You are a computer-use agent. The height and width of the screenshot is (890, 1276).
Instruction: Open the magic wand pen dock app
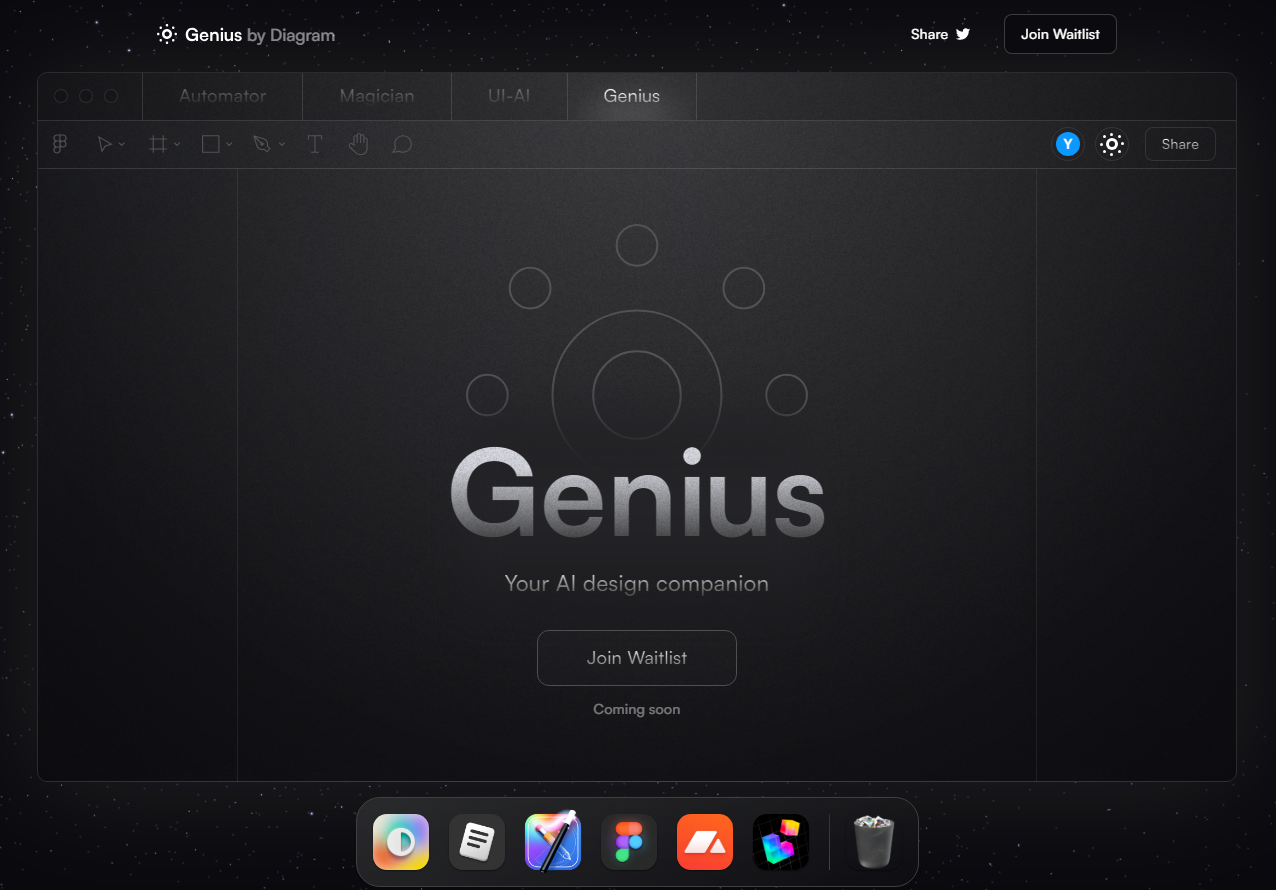[553, 841]
